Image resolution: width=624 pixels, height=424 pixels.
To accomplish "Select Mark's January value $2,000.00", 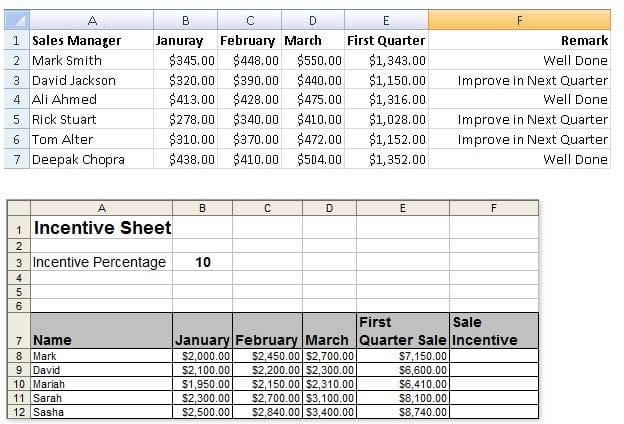I will pos(203,355).
